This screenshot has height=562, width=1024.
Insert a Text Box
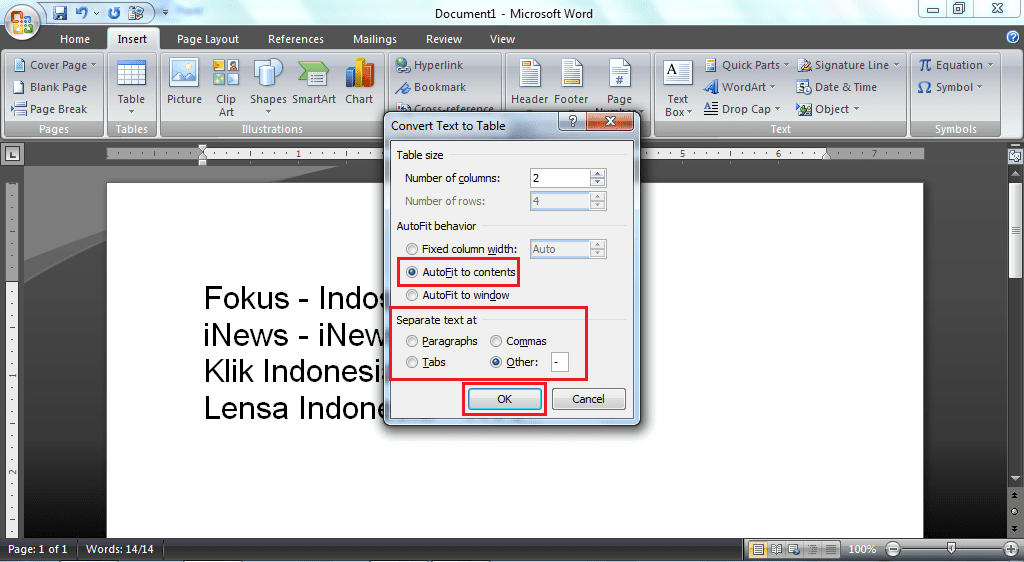tap(678, 87)
